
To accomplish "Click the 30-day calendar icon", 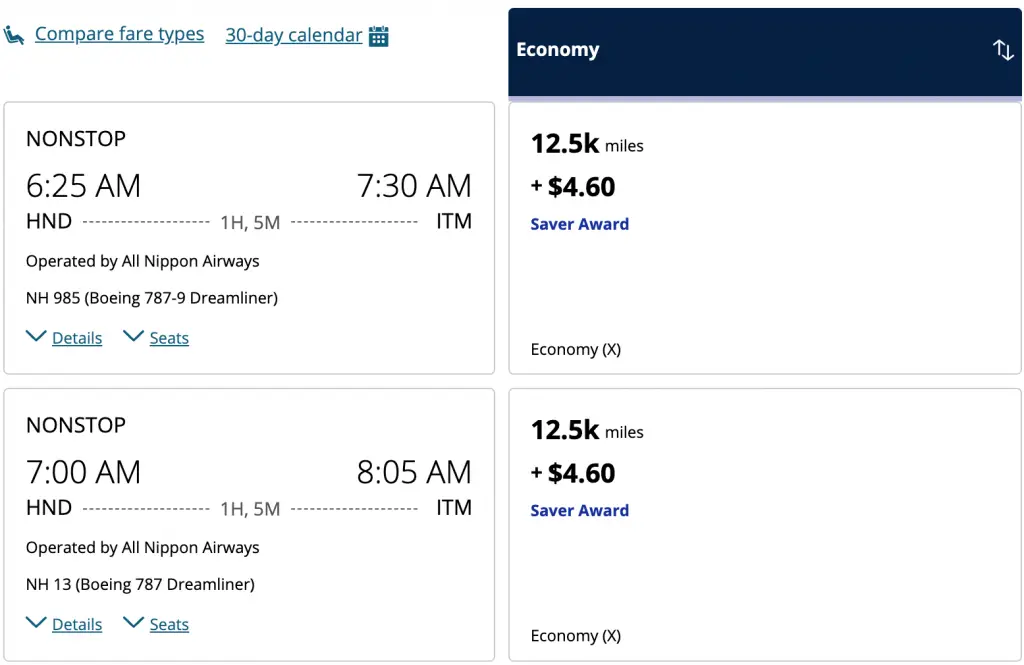I will pyautogui.click(x=379, y=36).
